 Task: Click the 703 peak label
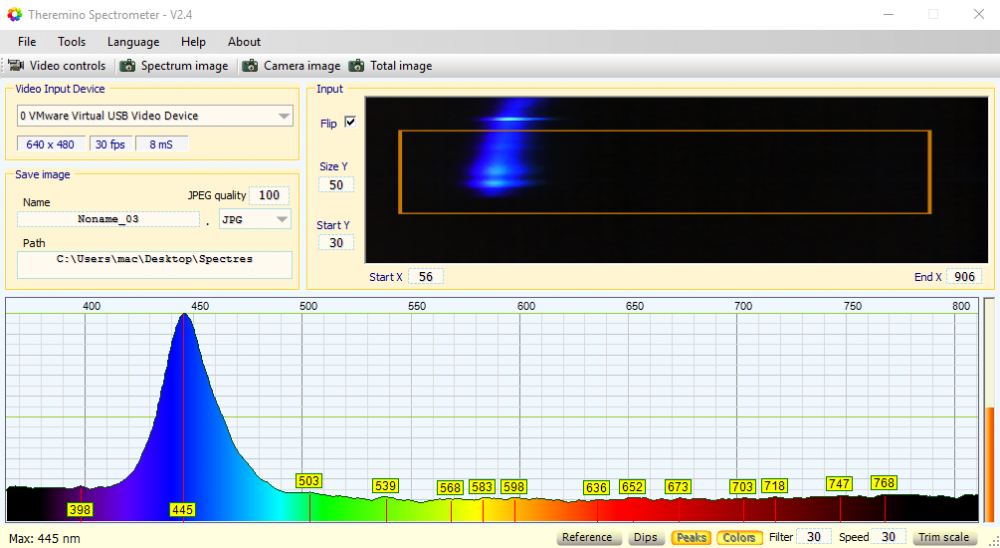tap(742, 487)
